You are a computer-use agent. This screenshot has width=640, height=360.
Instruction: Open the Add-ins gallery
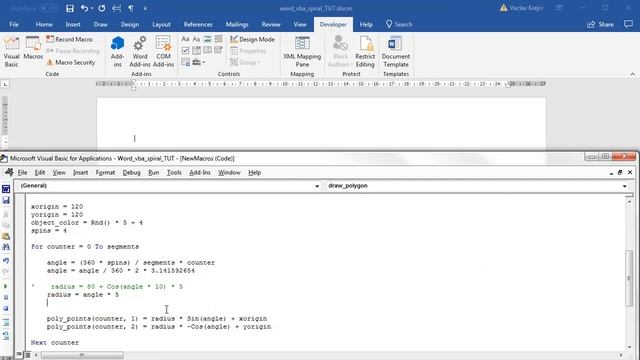click(x=118, y=51)
